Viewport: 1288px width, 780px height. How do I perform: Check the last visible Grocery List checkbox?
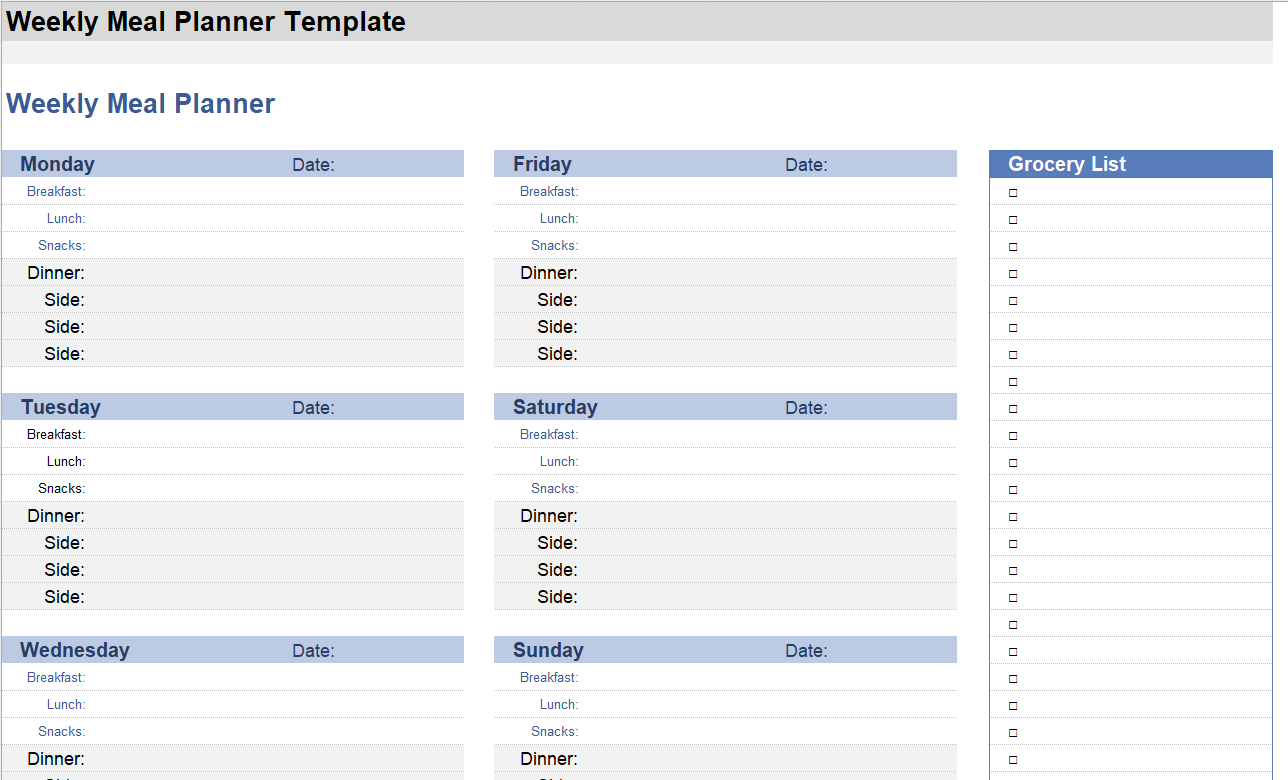pyautogui.click(x=1013, y=759)
